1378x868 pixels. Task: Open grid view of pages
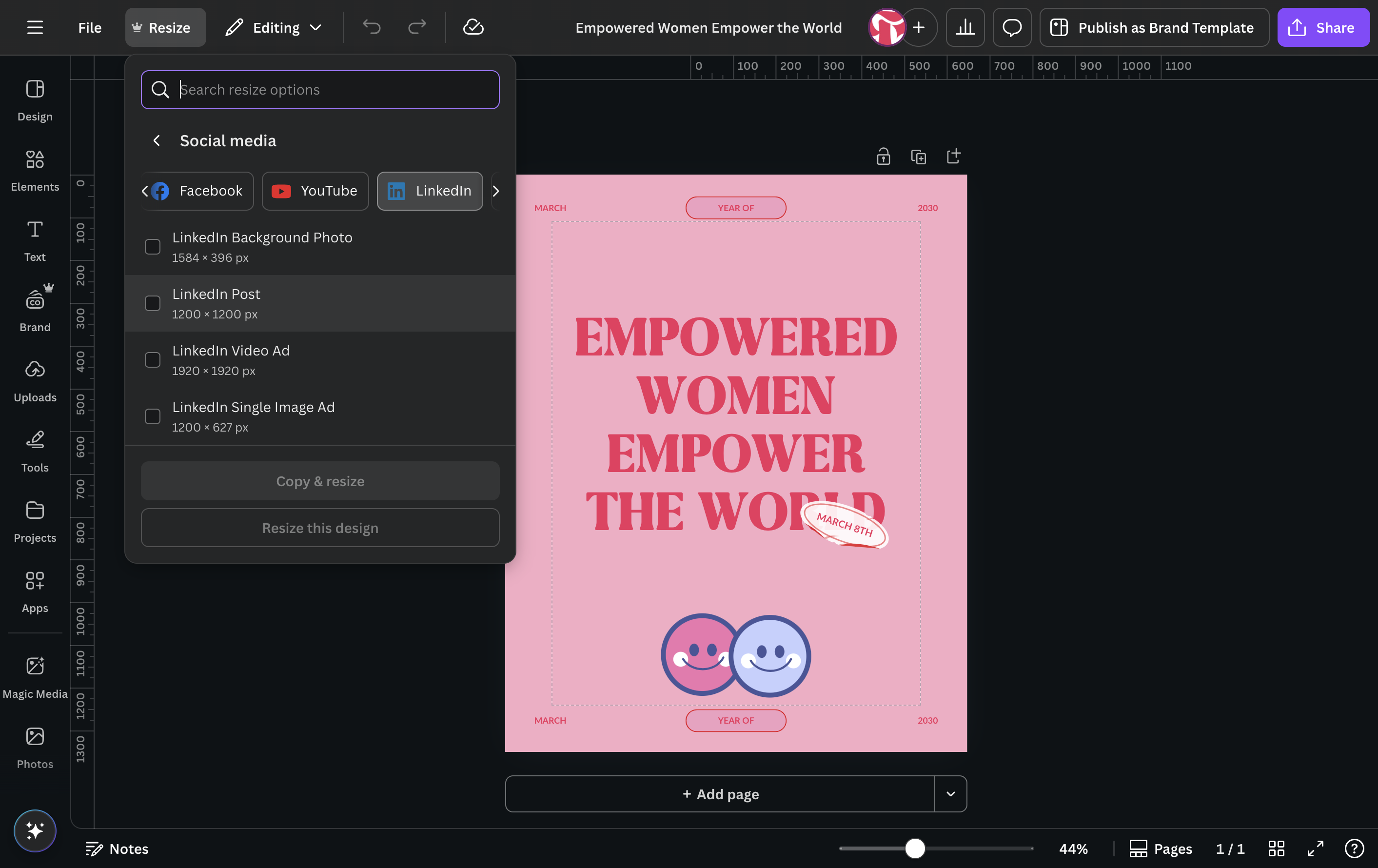(1276, 848)
